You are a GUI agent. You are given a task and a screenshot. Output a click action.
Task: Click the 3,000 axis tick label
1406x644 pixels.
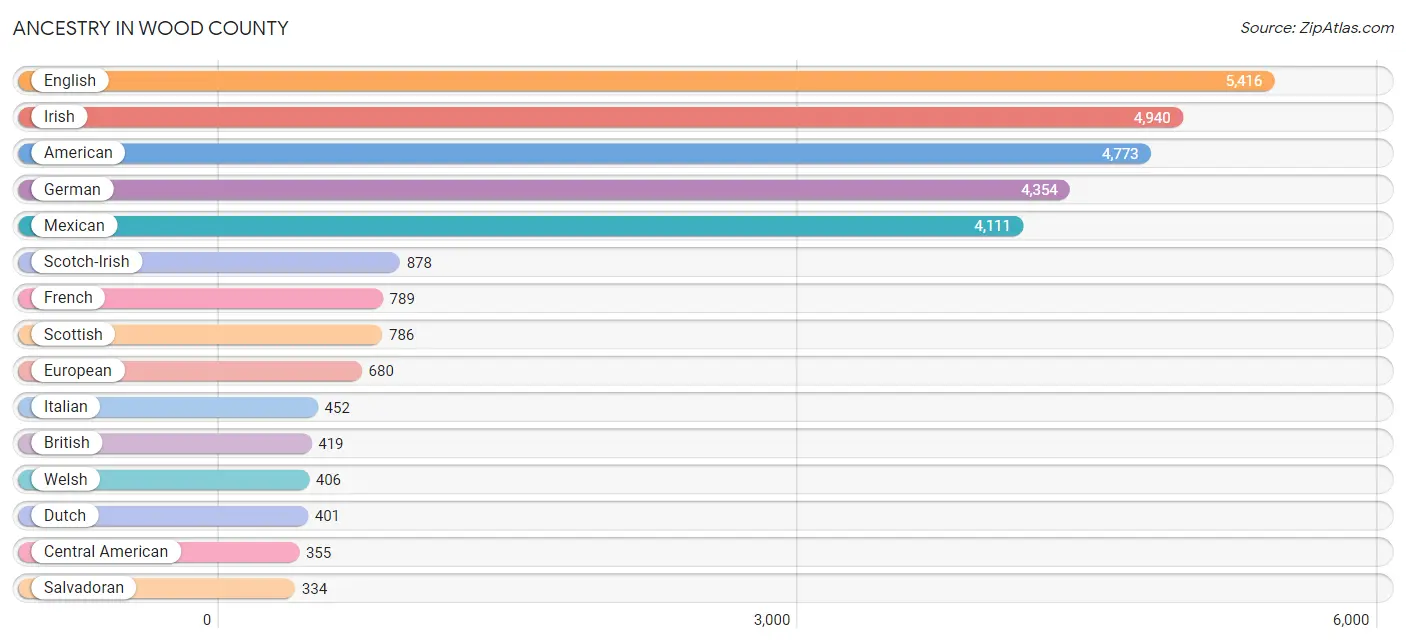[772, 620]
